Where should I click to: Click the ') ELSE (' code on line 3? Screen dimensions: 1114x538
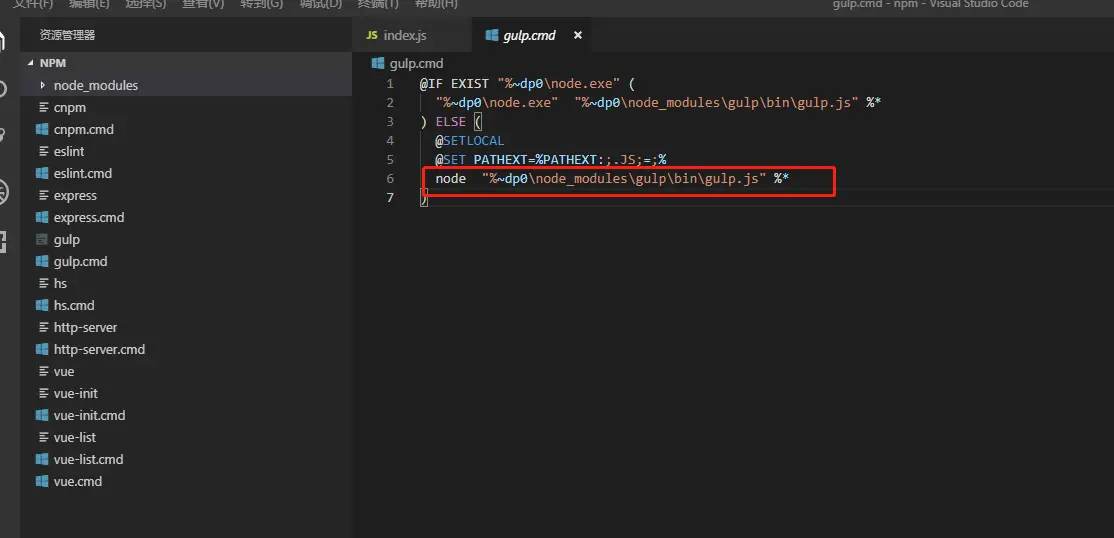(450, 122)
